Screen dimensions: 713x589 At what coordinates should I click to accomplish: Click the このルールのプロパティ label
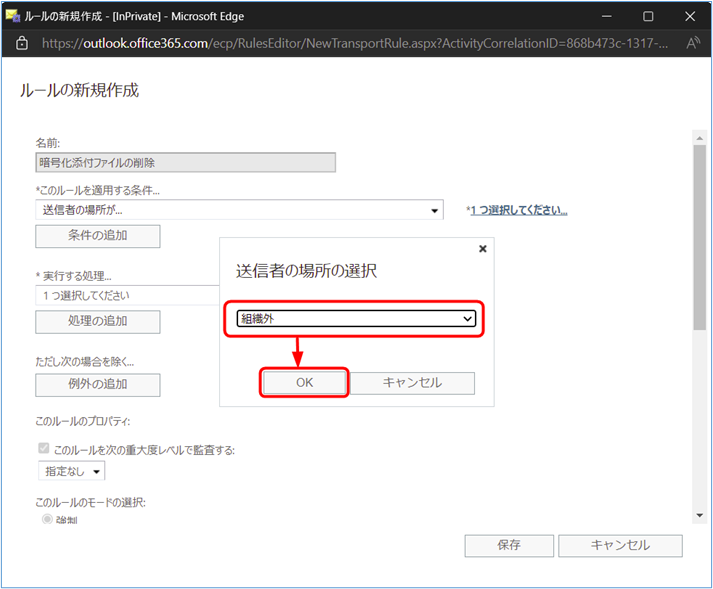click(x=83, y=422)
